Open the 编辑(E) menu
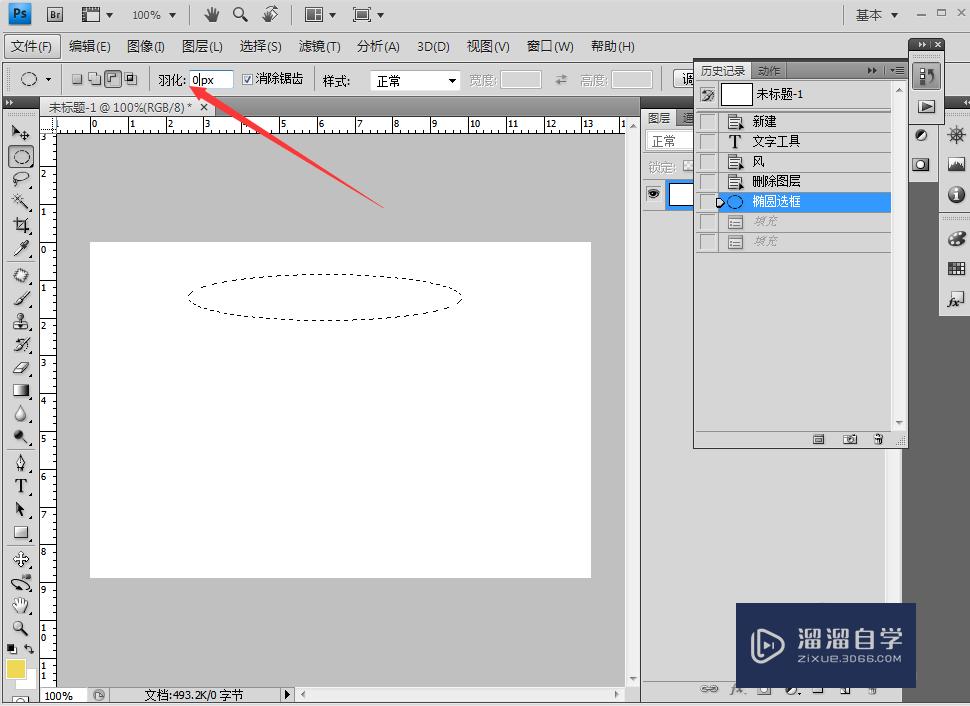Image resolution: width=970 pixels, height=706 pixels. click(x=90, y=46)
